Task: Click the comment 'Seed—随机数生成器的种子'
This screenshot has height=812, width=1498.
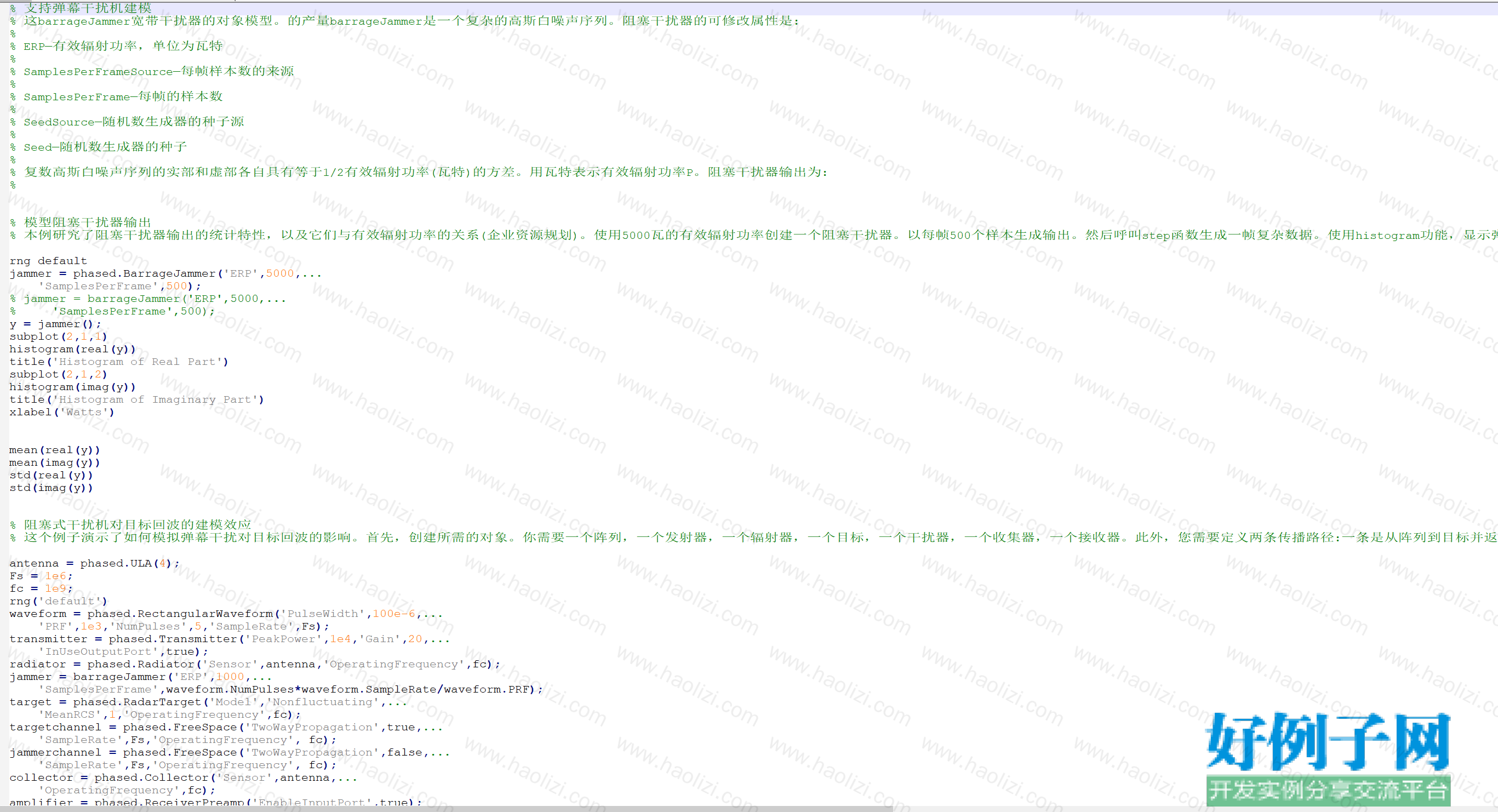Action: coord(105,147)
